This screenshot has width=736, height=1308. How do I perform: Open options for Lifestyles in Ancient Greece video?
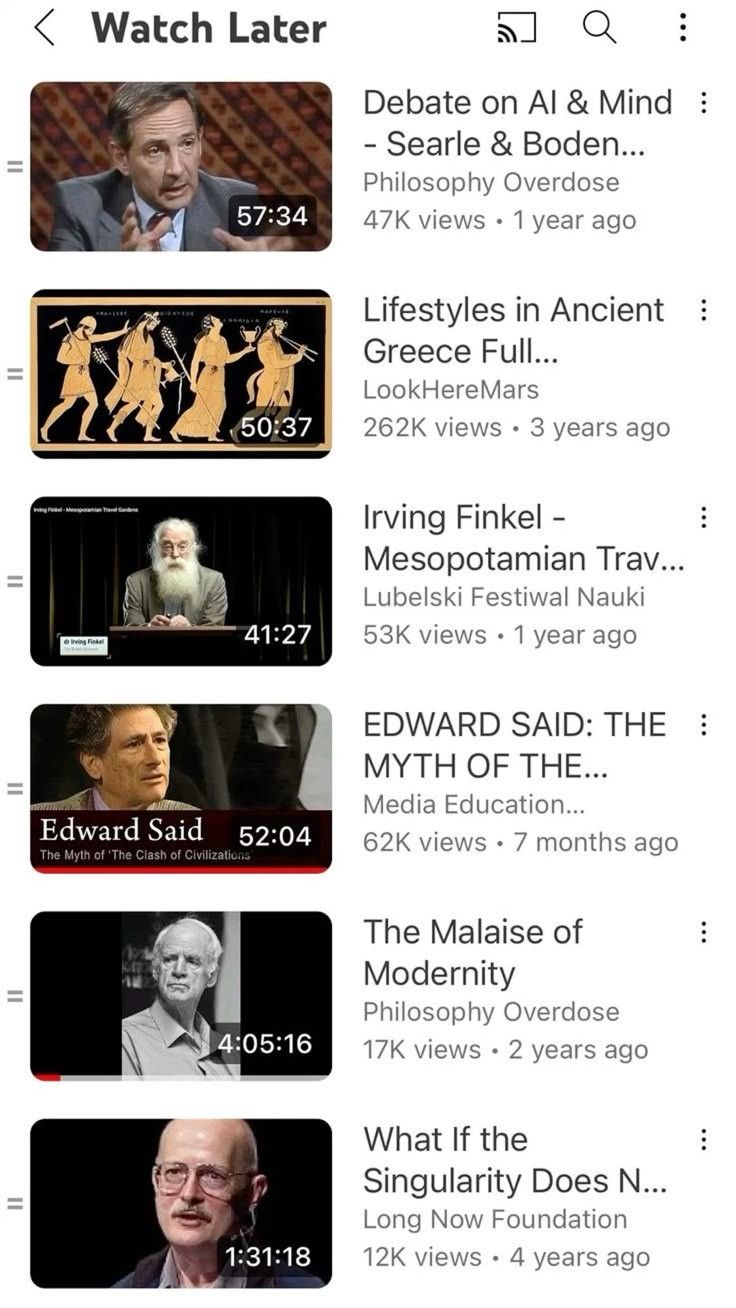point(704,310)
